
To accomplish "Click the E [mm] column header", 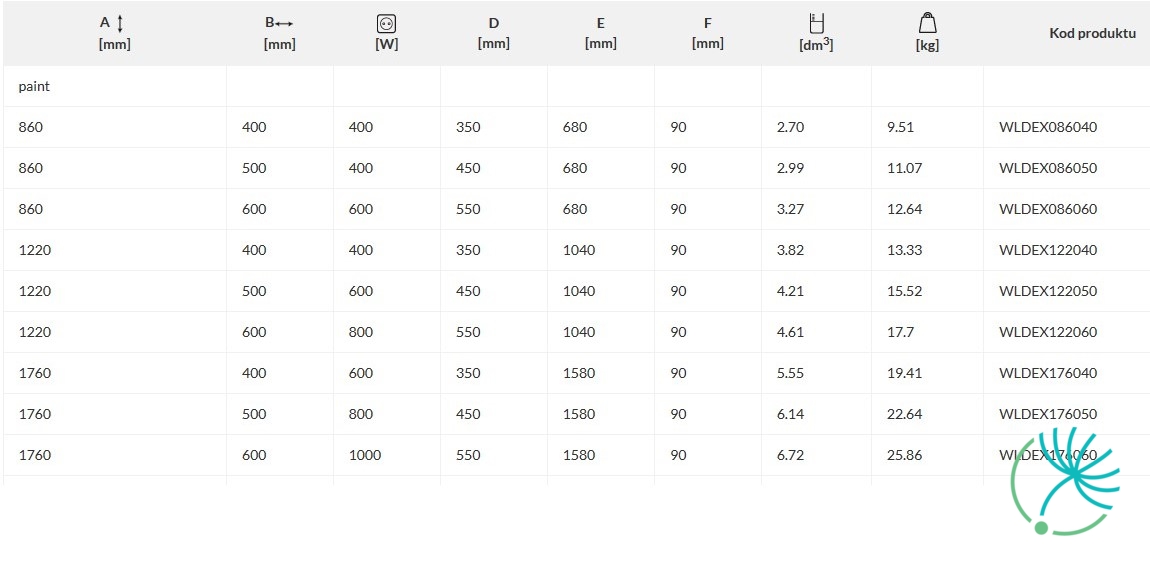I will pyautogui.click(x=601, y=33).
